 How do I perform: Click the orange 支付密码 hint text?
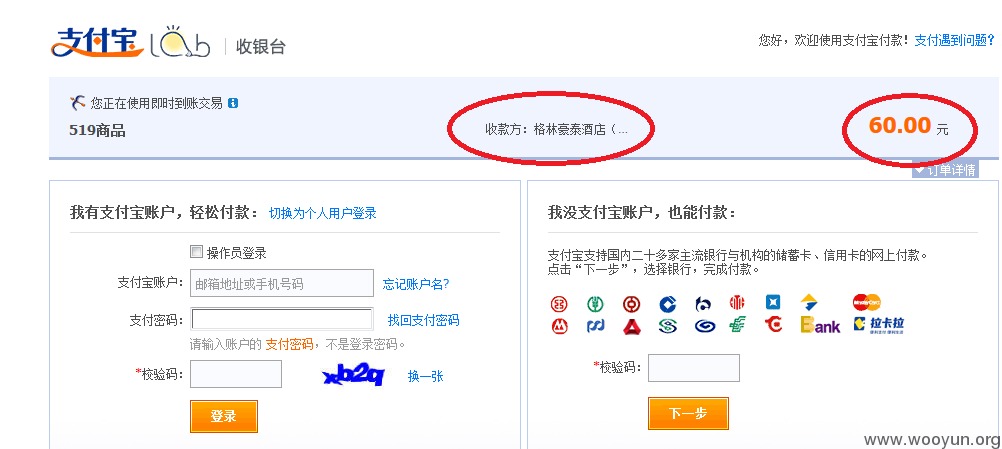(x=289, y=344)
